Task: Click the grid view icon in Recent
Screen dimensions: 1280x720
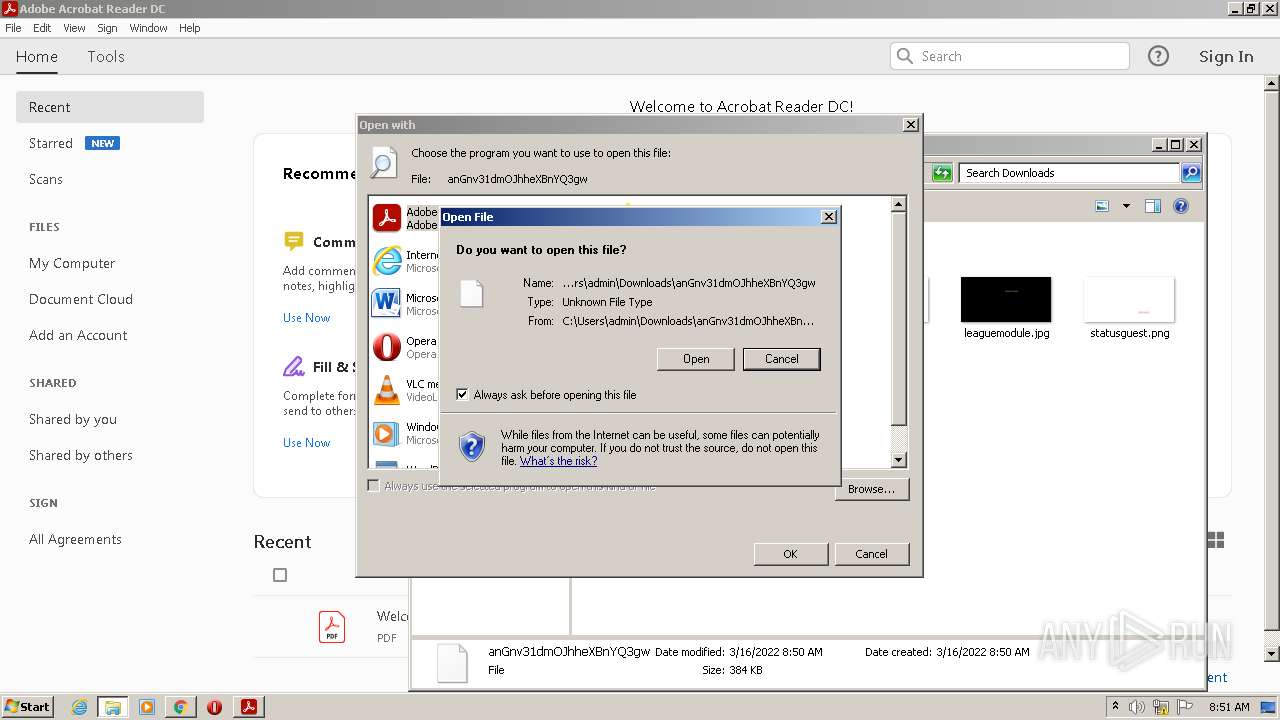Action: (x=1216, y=540)
